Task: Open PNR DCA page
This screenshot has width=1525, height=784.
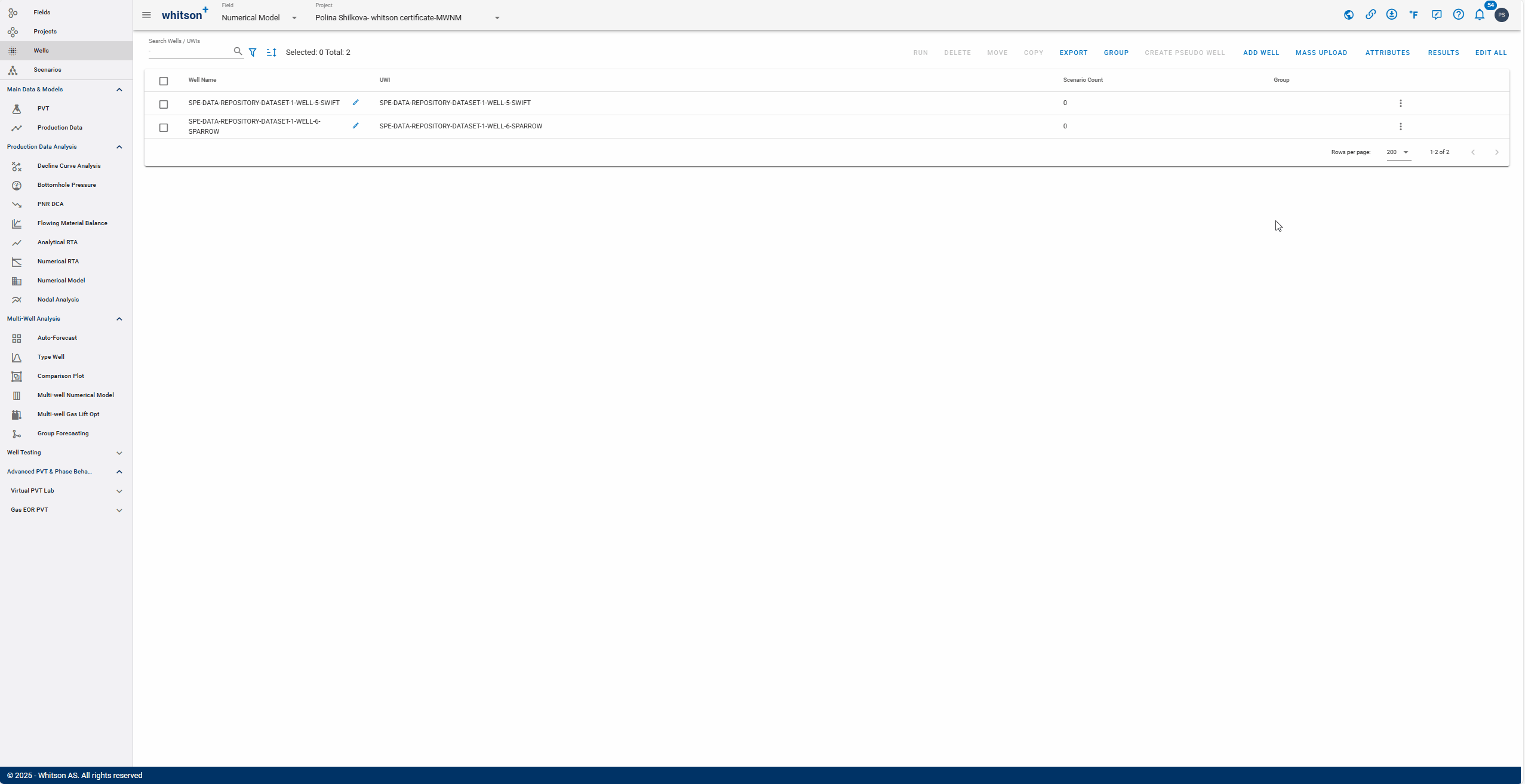Action: [x=66, y=204]
